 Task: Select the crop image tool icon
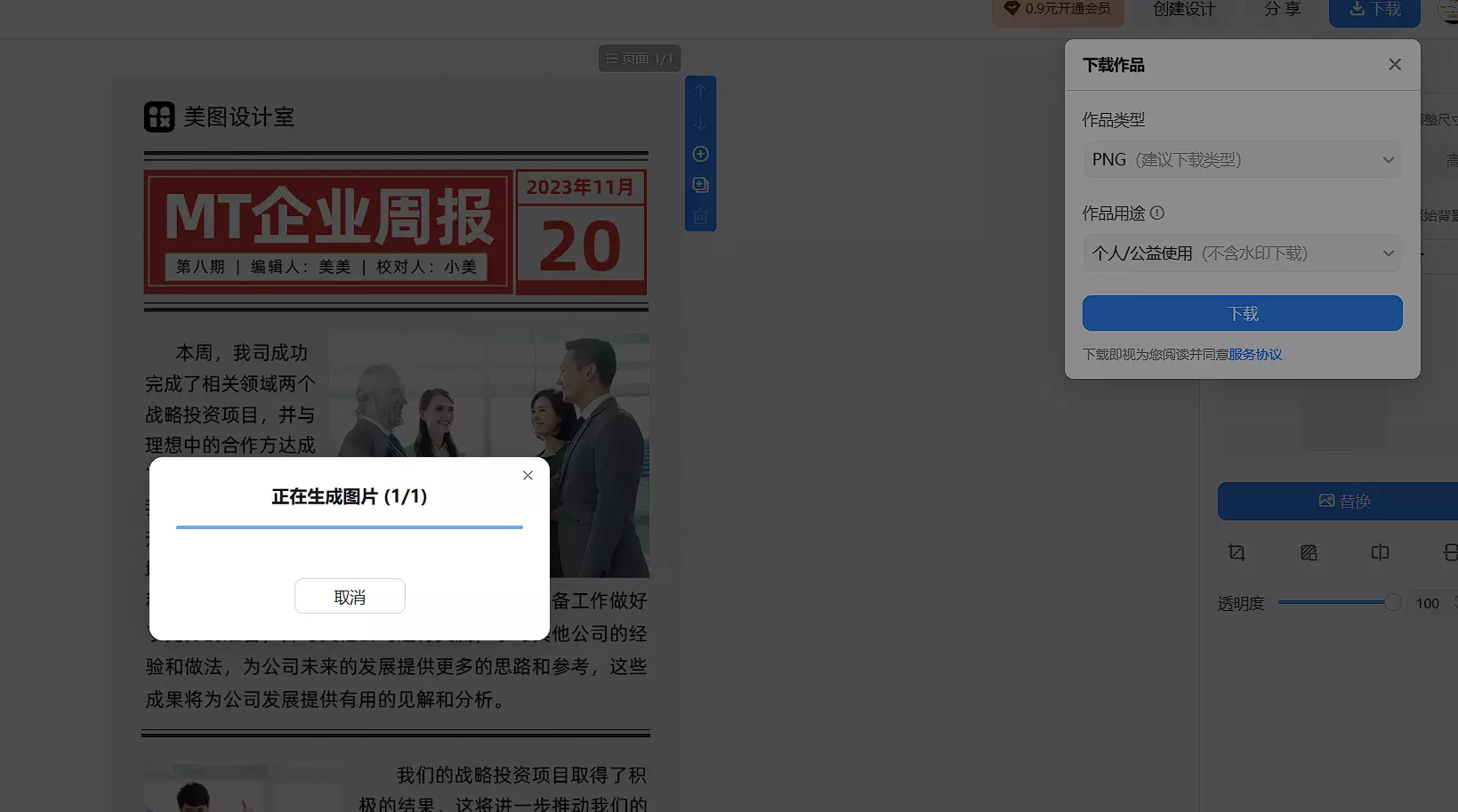(1236, 552)
